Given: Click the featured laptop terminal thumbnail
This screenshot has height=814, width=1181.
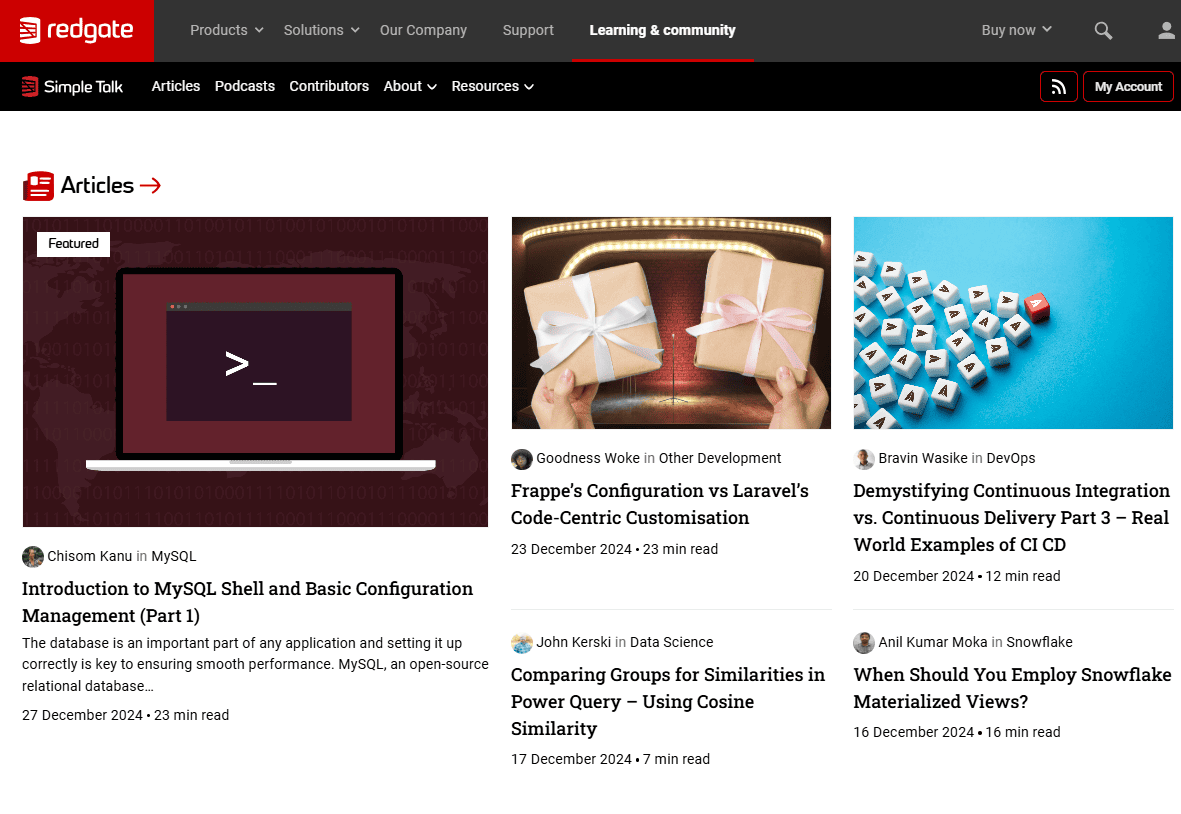Looking at the screenshot, I should [255, 372].
